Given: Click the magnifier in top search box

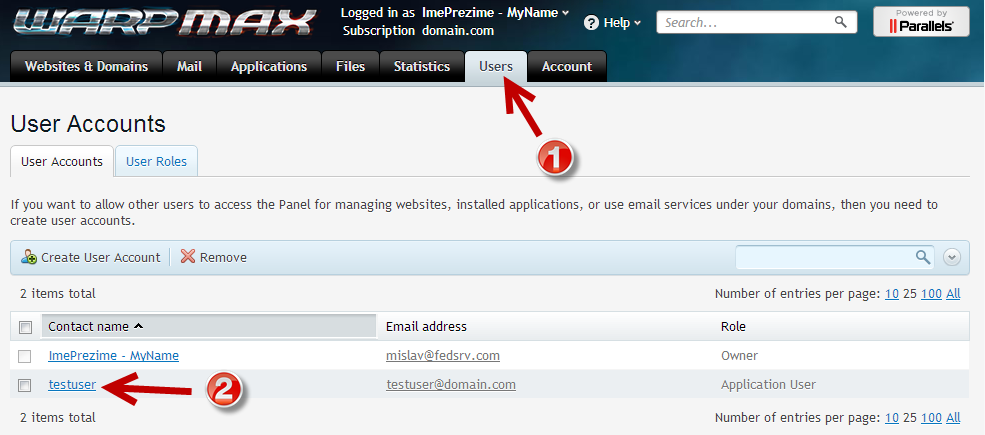Looking at the screenshot, I should (840, 21).
